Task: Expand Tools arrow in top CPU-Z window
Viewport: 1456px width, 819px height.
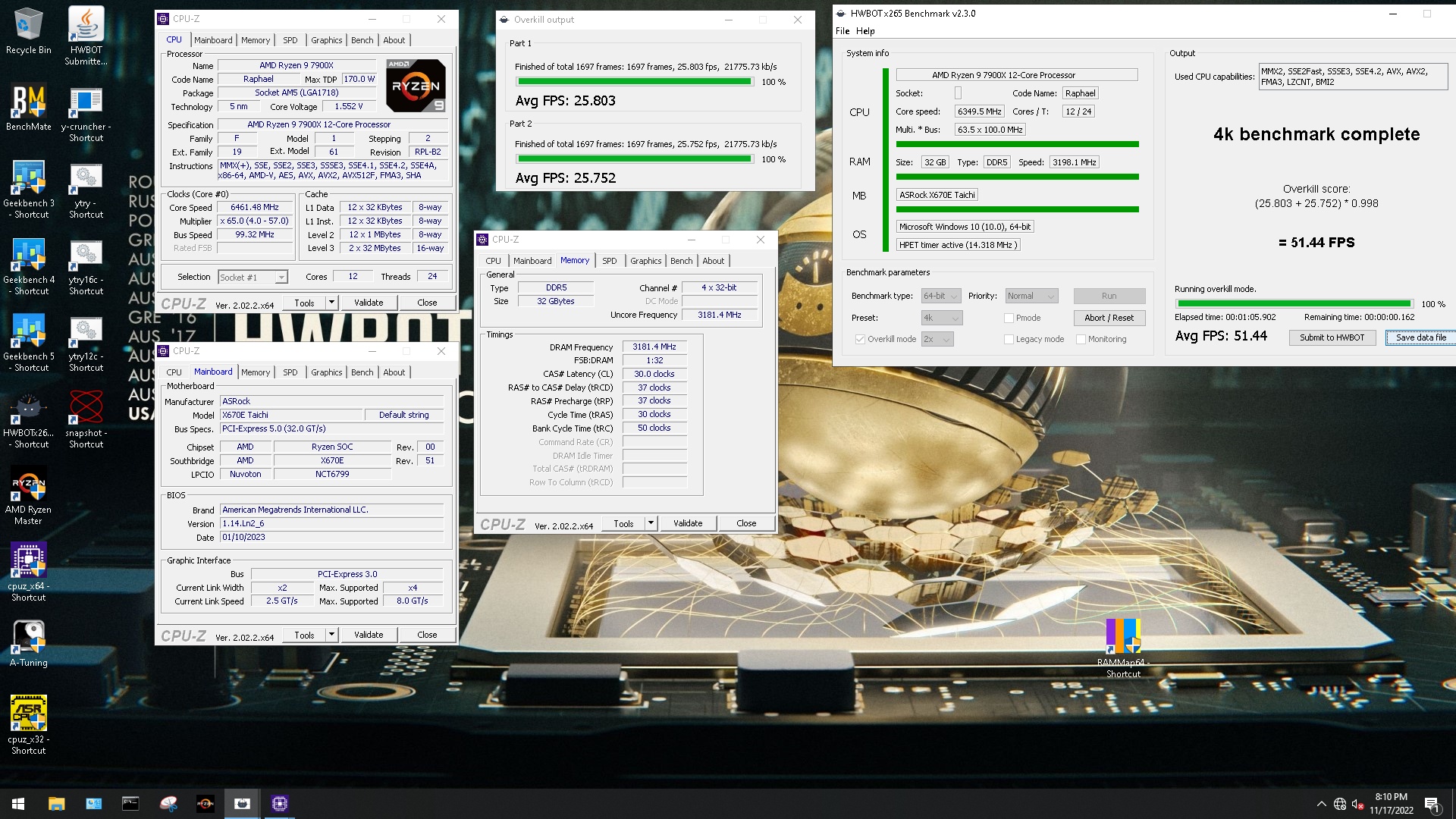Action: (331, 303)
